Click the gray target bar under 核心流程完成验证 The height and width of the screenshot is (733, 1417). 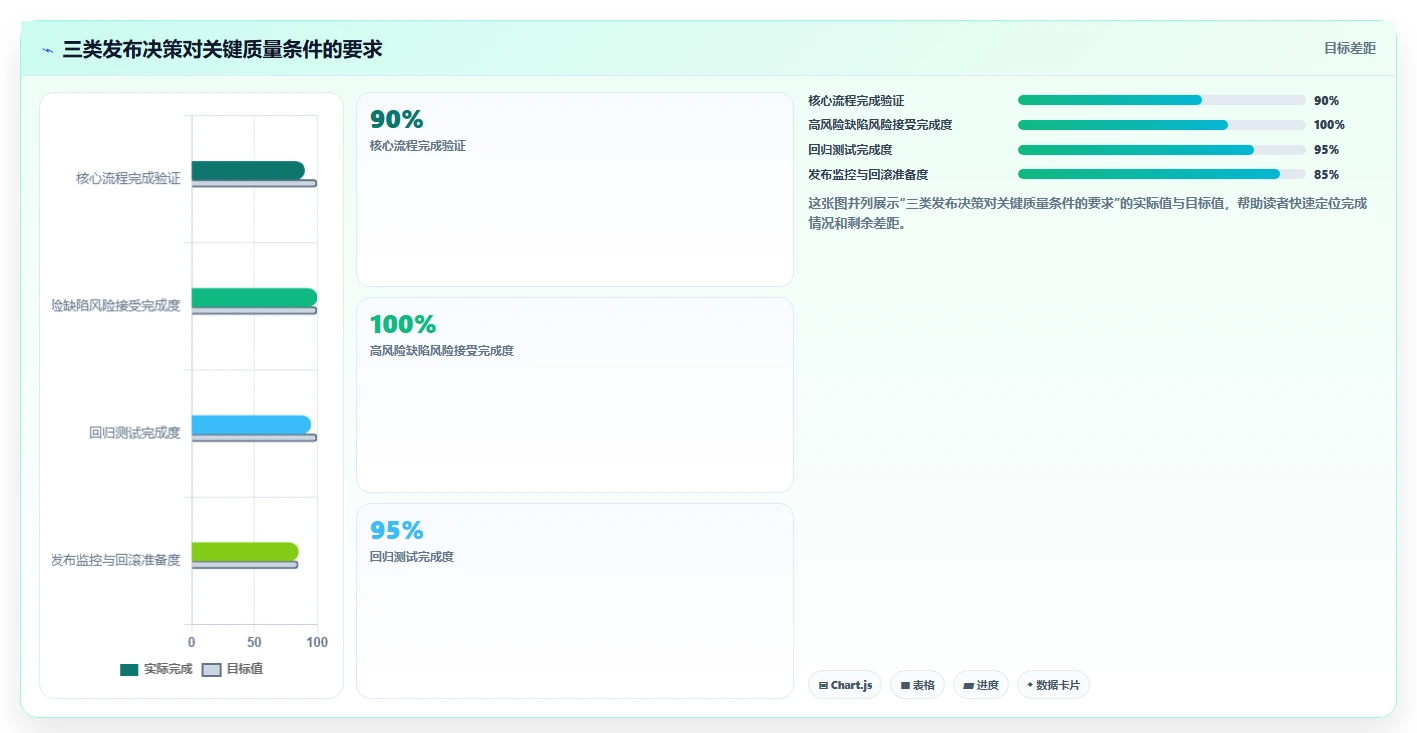(254, 184)
